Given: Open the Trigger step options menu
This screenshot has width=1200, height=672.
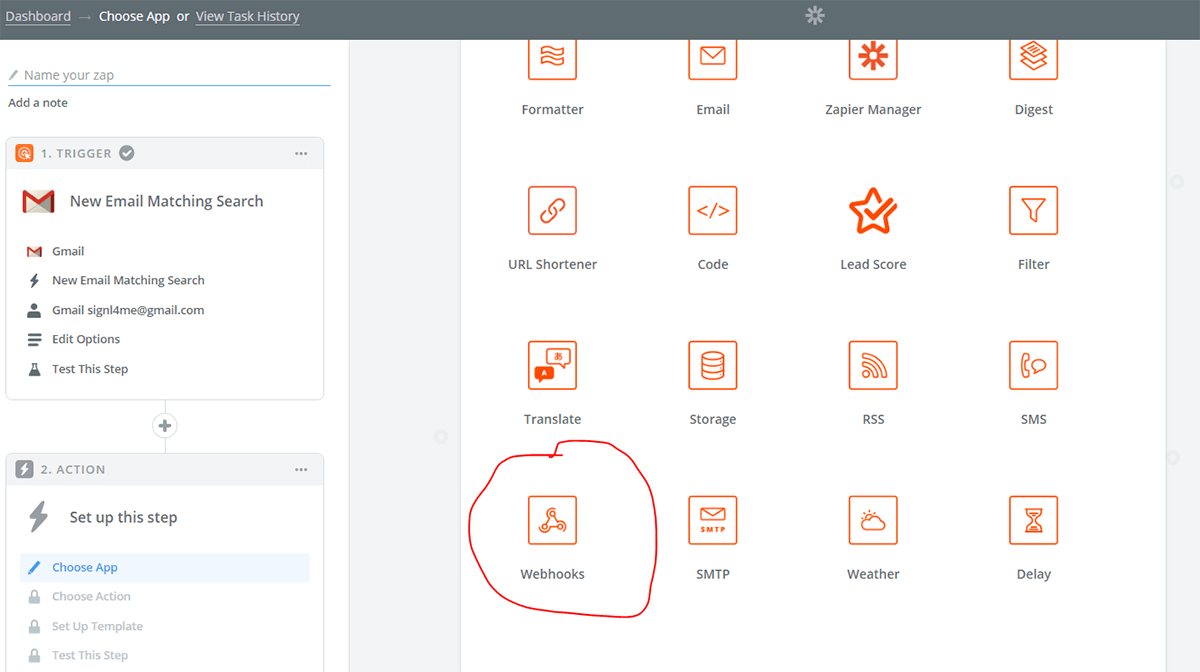Looking at the screenshot, I should coord(301,153).
